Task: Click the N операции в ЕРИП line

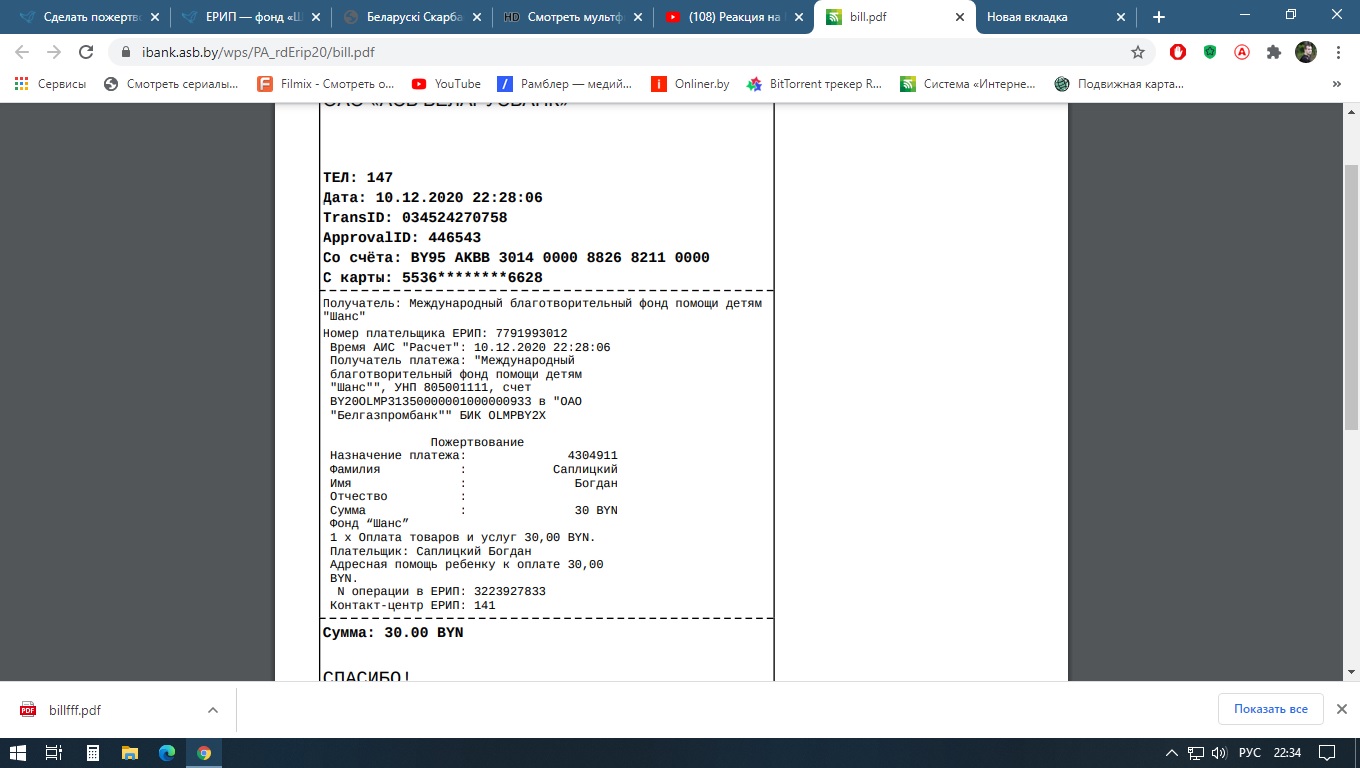Action: 441,591
